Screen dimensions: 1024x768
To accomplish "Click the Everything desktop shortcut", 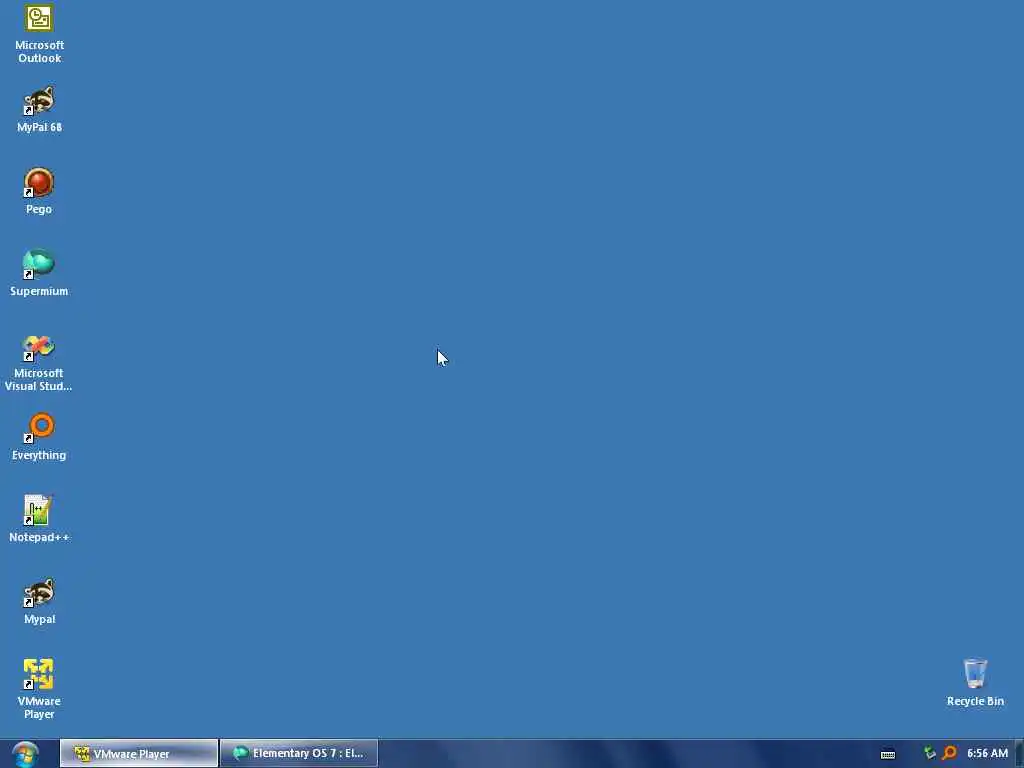I will (x=39, y=437).
